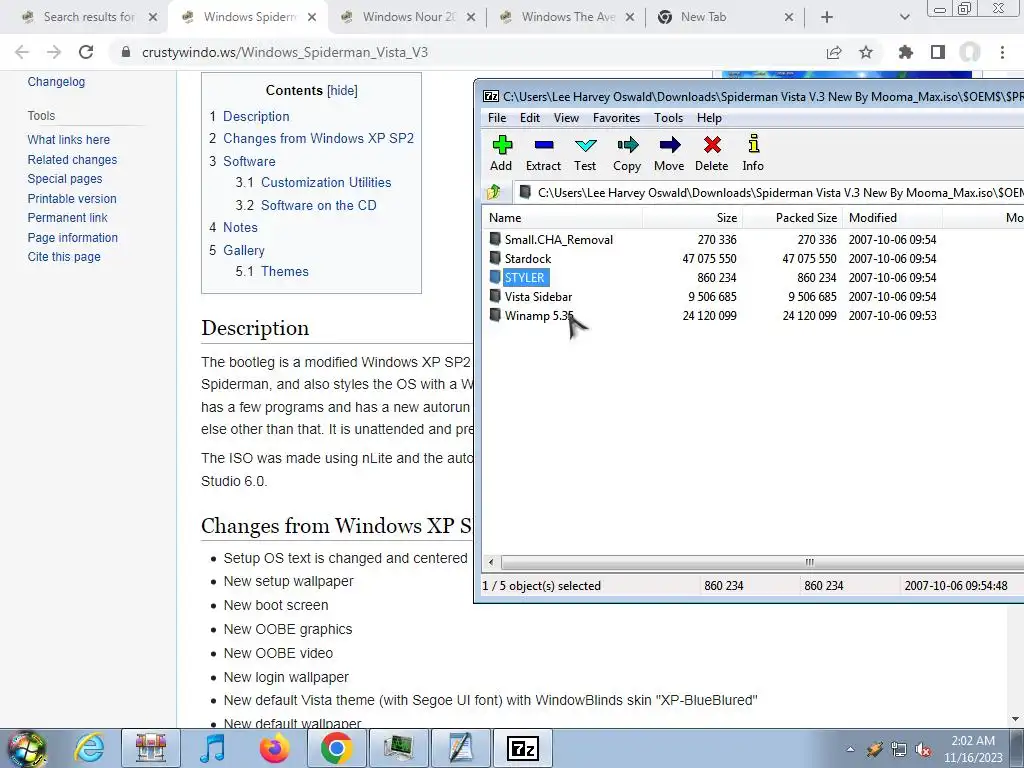The width and height of the screenshot is (1024, 768).
Task: Click the Add button in 7-Zip toolbar
Action: [502, 153]
